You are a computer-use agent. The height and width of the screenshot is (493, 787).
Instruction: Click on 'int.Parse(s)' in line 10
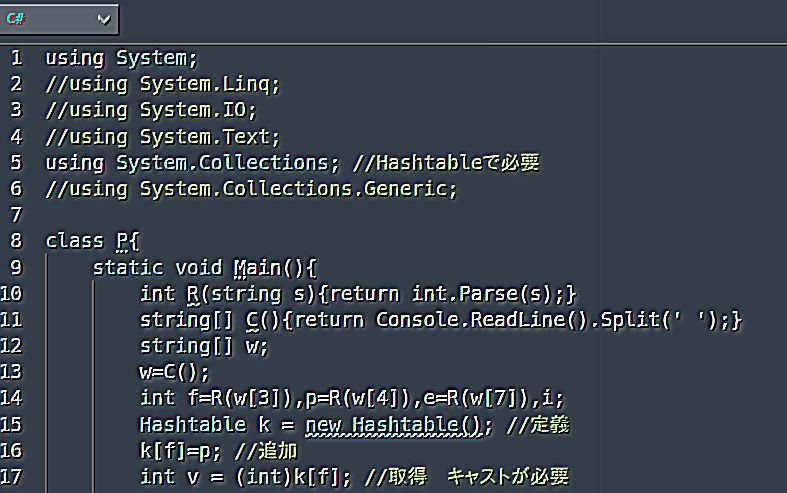(x=482, y=294)
